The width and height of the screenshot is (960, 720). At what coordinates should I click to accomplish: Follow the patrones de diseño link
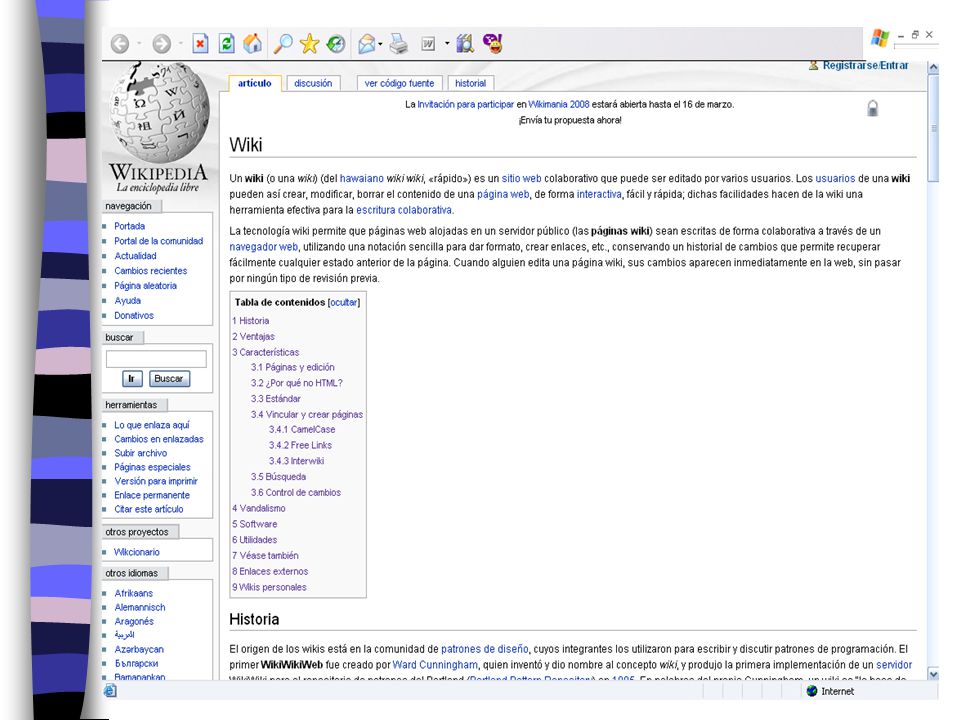484,649
